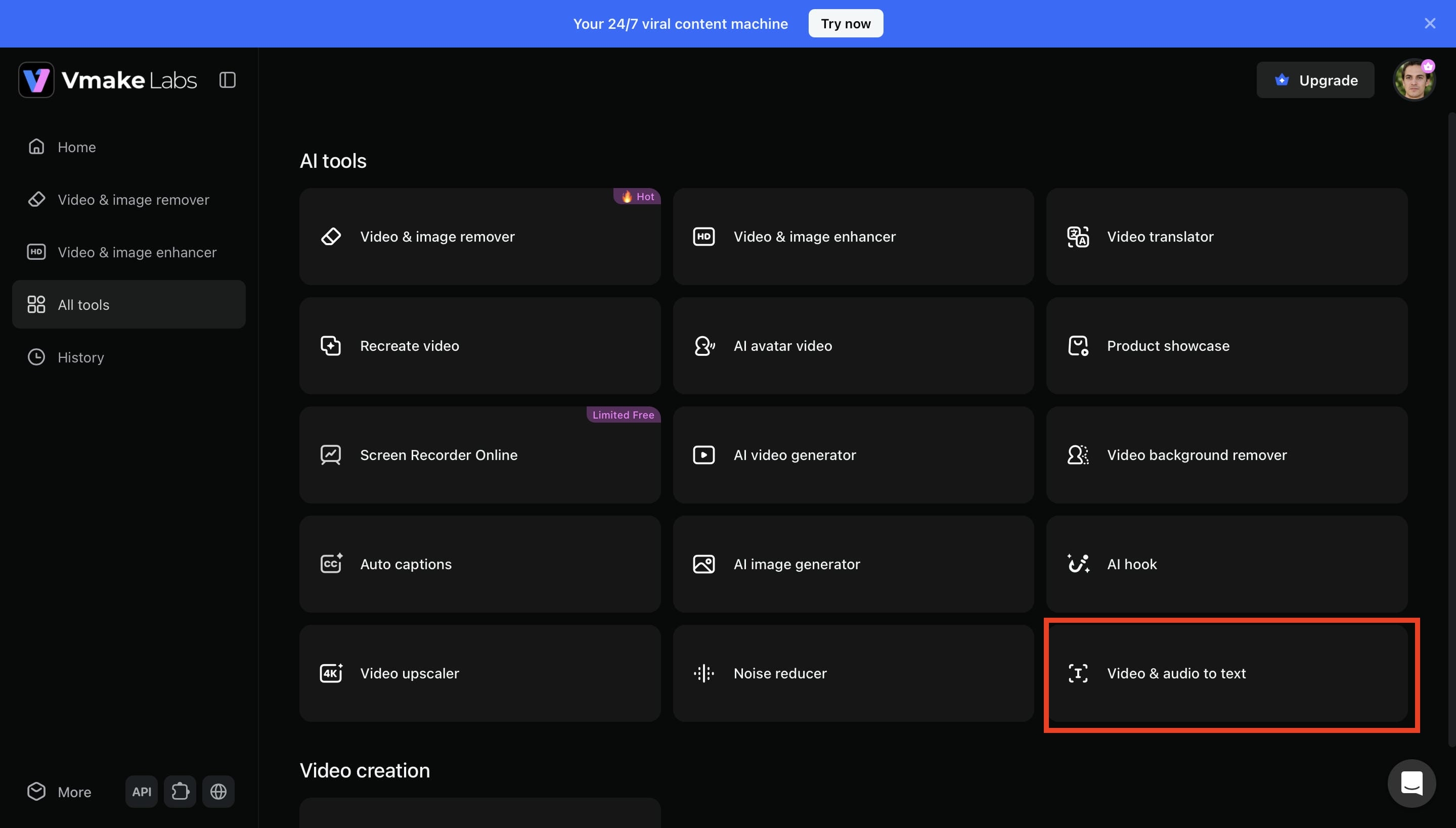Open Video & image enhancer in sidebar
Screen dimensions: 1456x828
[x=128, y=252]
